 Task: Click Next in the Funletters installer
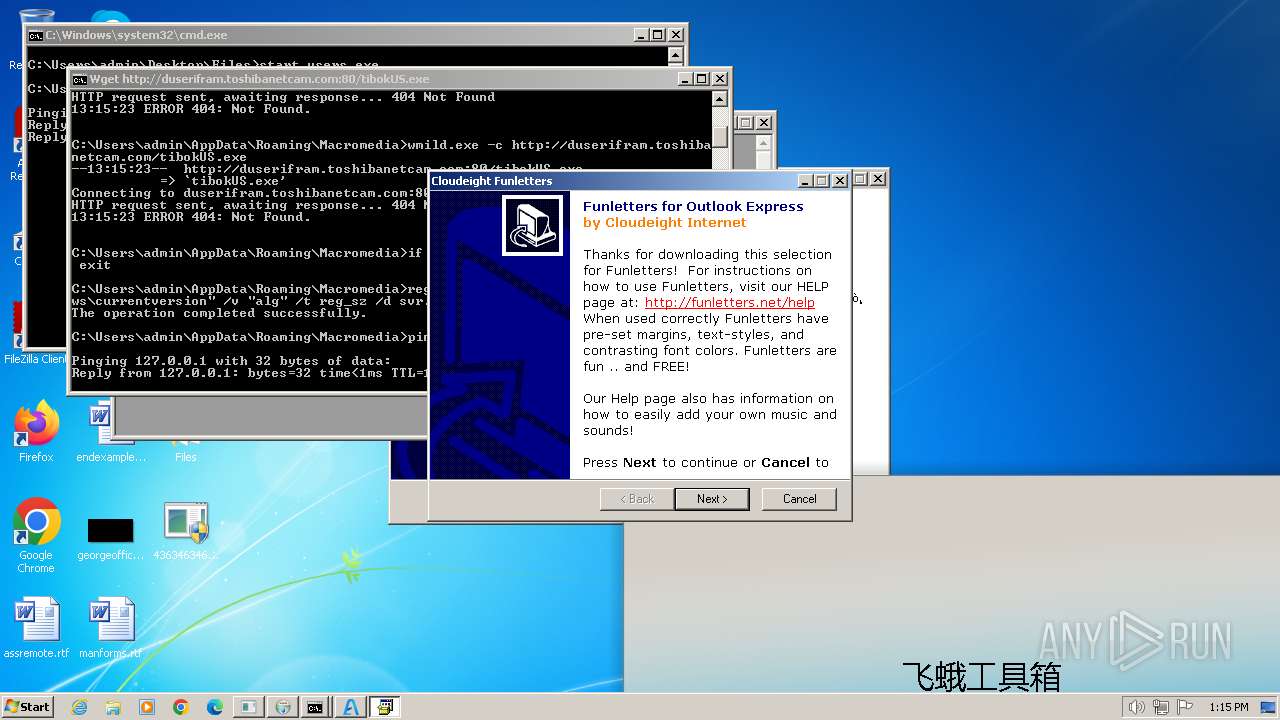click(711, 499)
